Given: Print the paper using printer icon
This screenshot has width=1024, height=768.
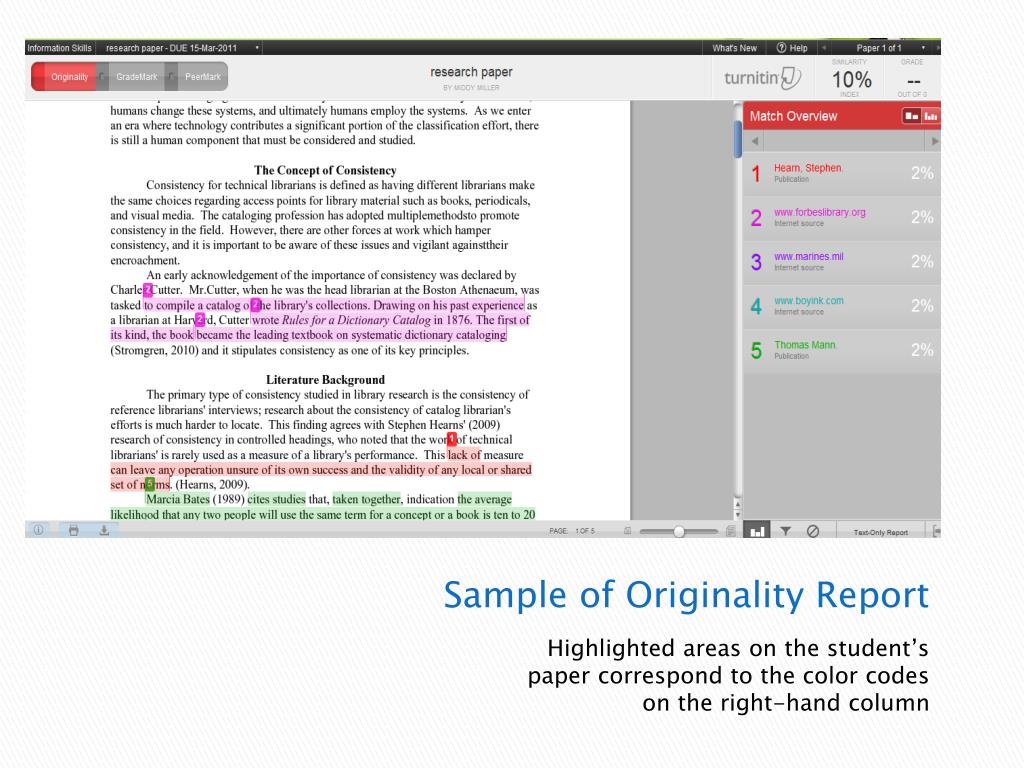Looking at the screenshot, I should 74,530.
